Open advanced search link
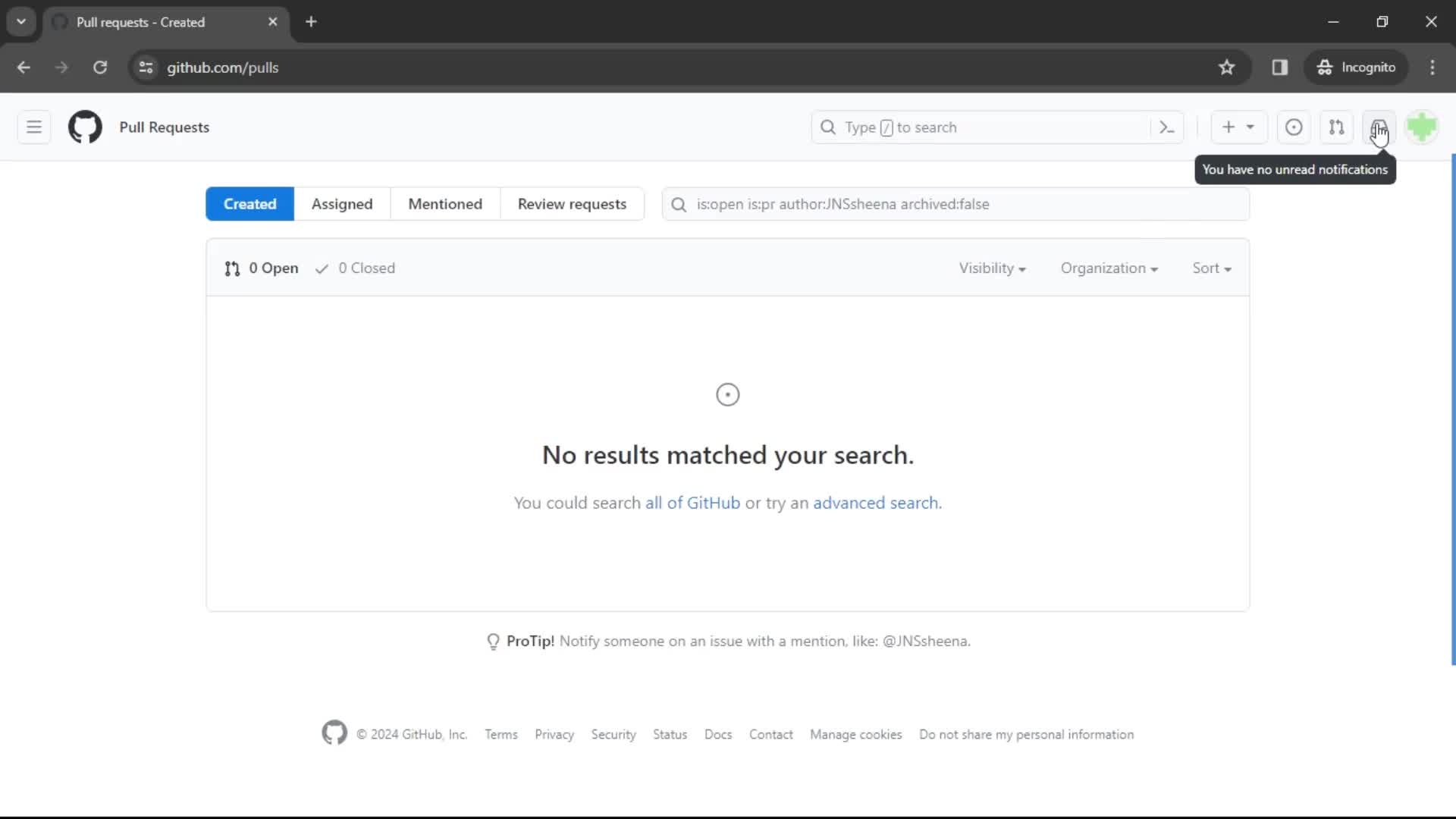Viewport: 1456px width, 819px height. pyautogui.click(x=876, y=503)
